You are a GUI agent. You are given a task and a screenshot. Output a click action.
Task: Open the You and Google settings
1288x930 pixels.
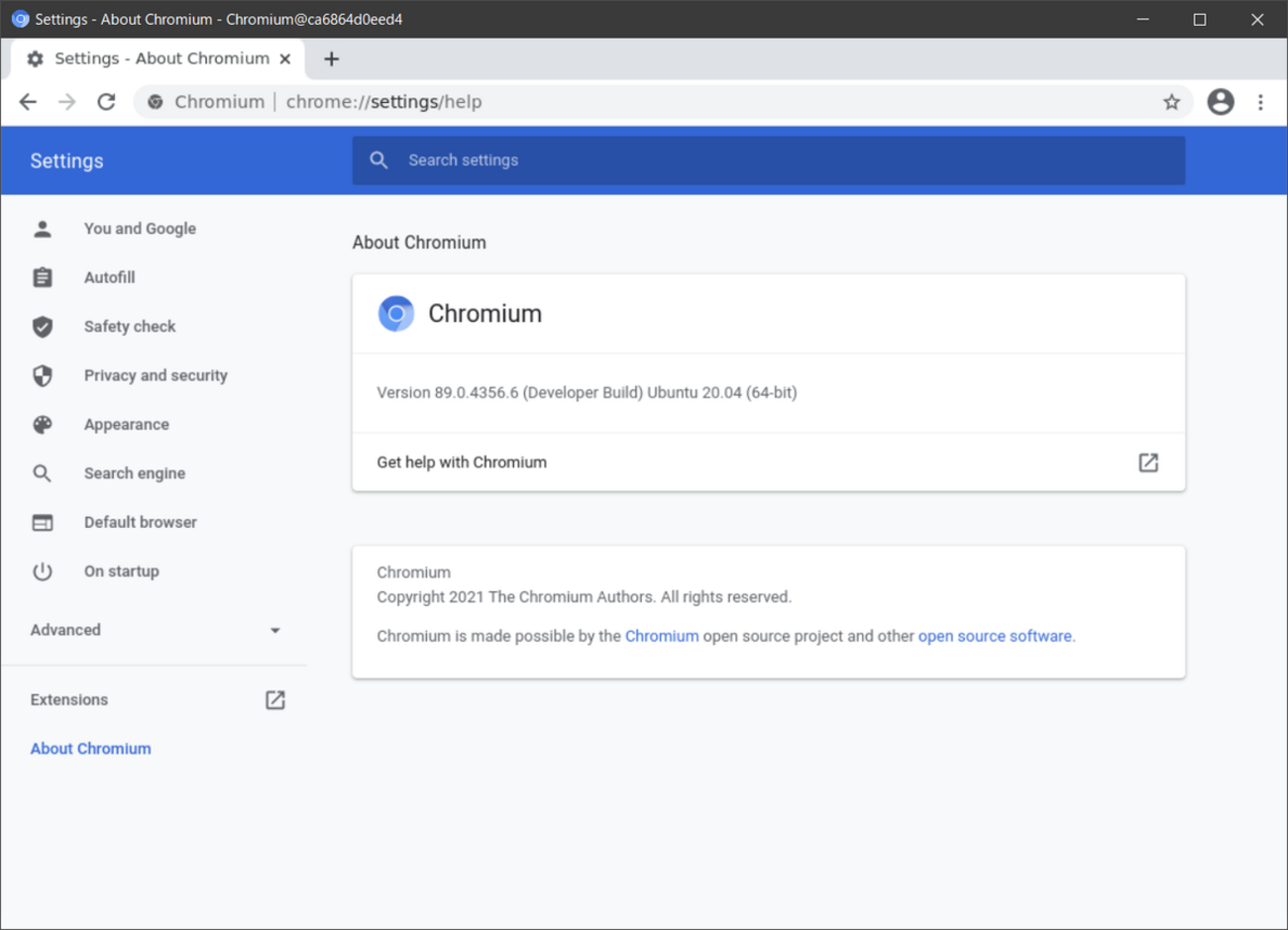(x=140, y=229)
